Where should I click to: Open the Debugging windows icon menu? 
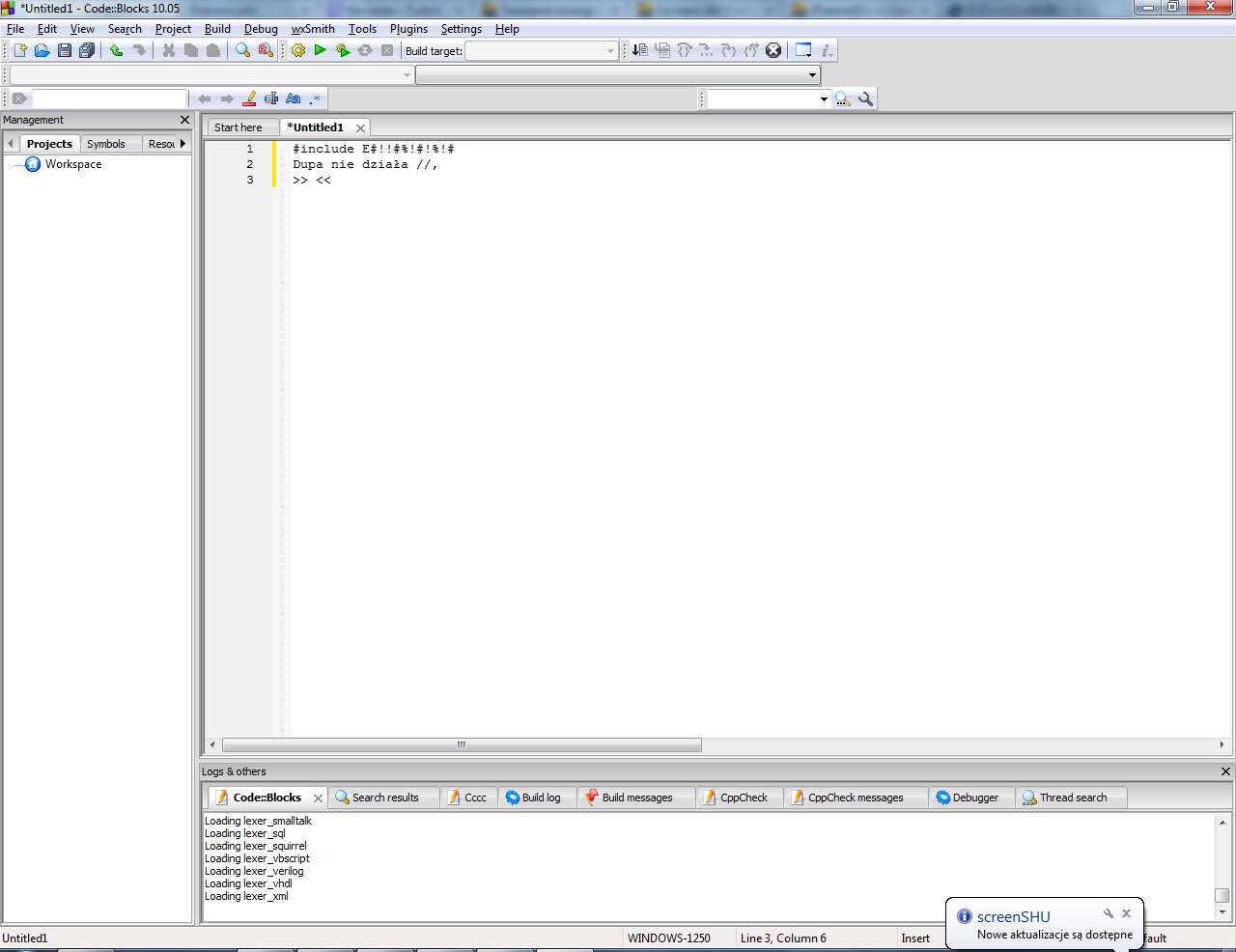(x=803, y=50)
